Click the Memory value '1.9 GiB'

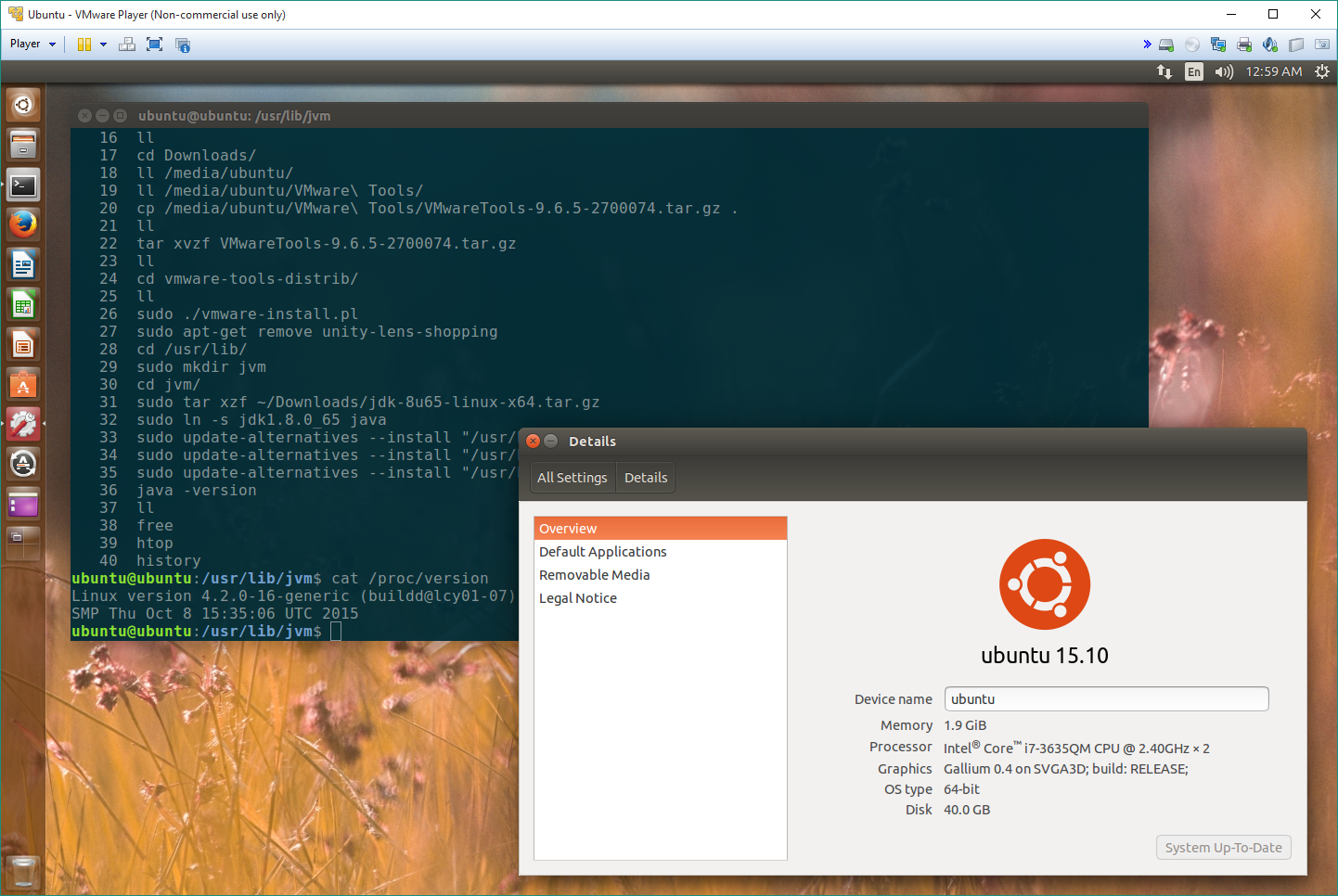pos(965,725)
